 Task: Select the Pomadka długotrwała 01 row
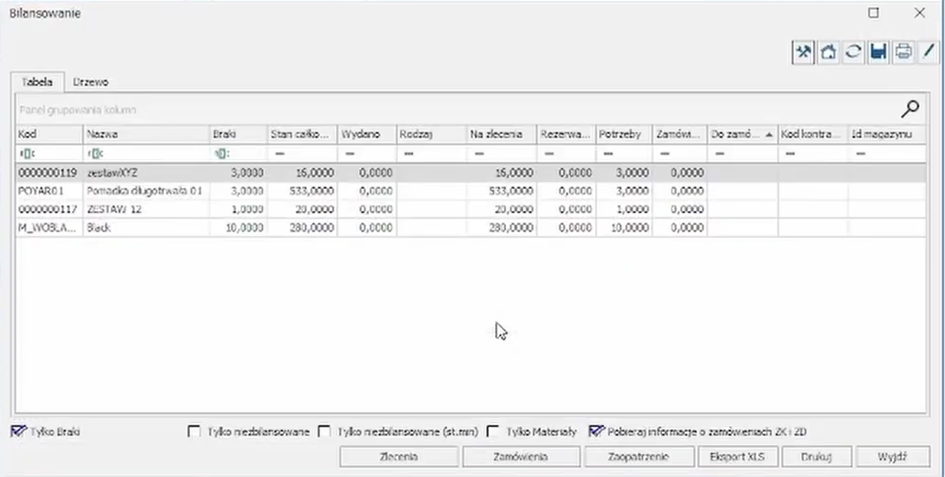click(x=145, y=191)
